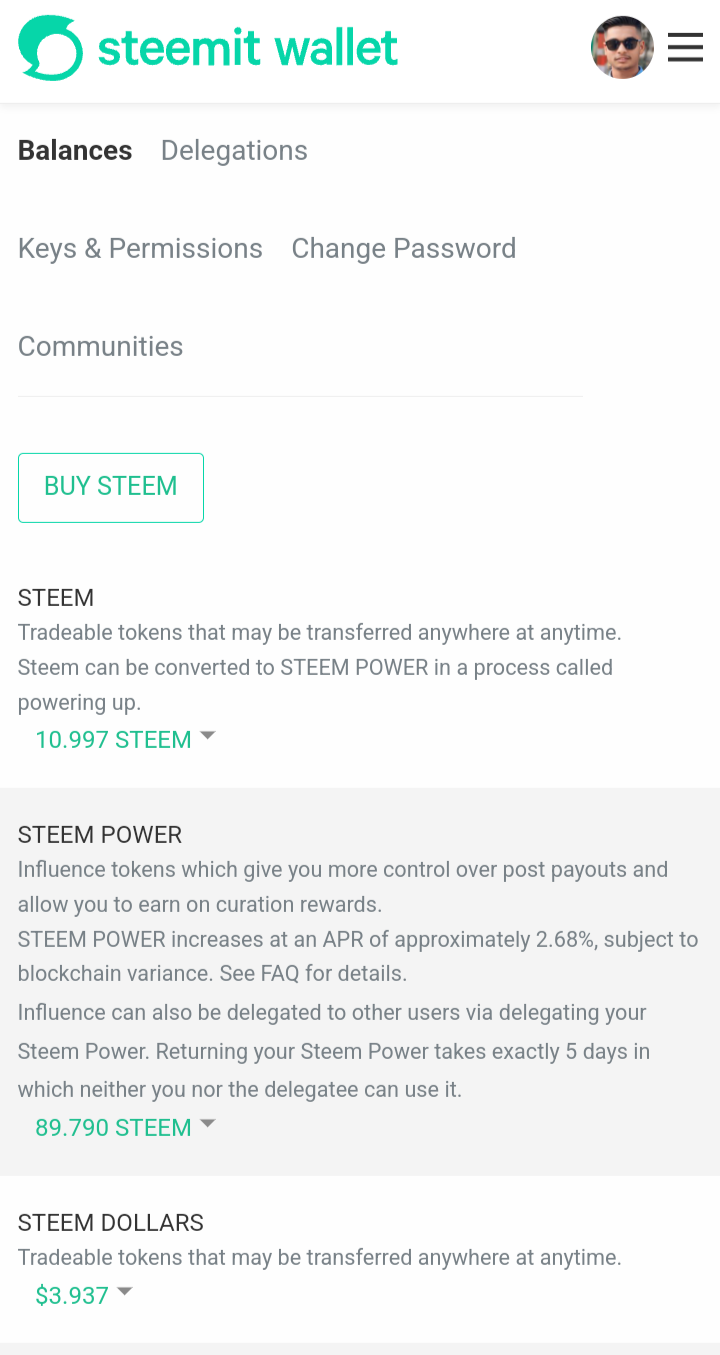The image size is (720, 1355).
Task: Click the BUY STEEM button
Action: pos(111,487)
